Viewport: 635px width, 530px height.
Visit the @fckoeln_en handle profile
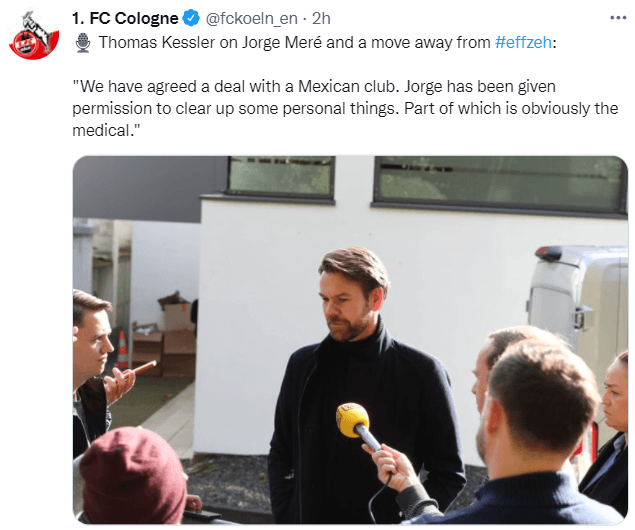(251, 19)
